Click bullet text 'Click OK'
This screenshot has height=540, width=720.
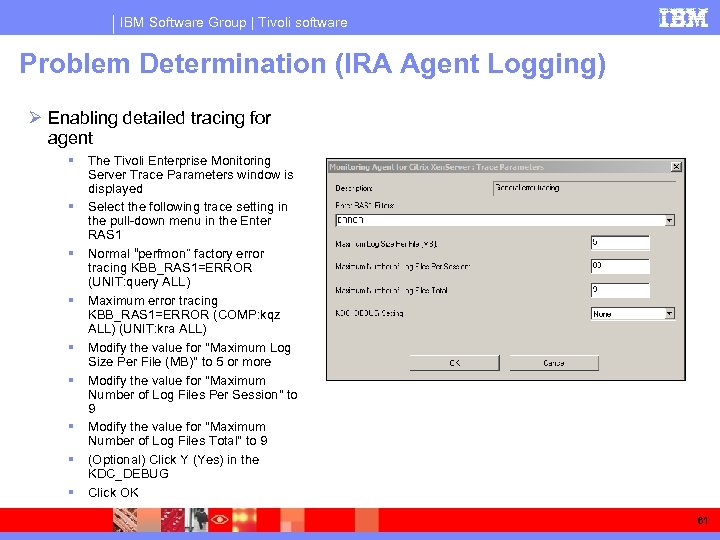[113, 492]
